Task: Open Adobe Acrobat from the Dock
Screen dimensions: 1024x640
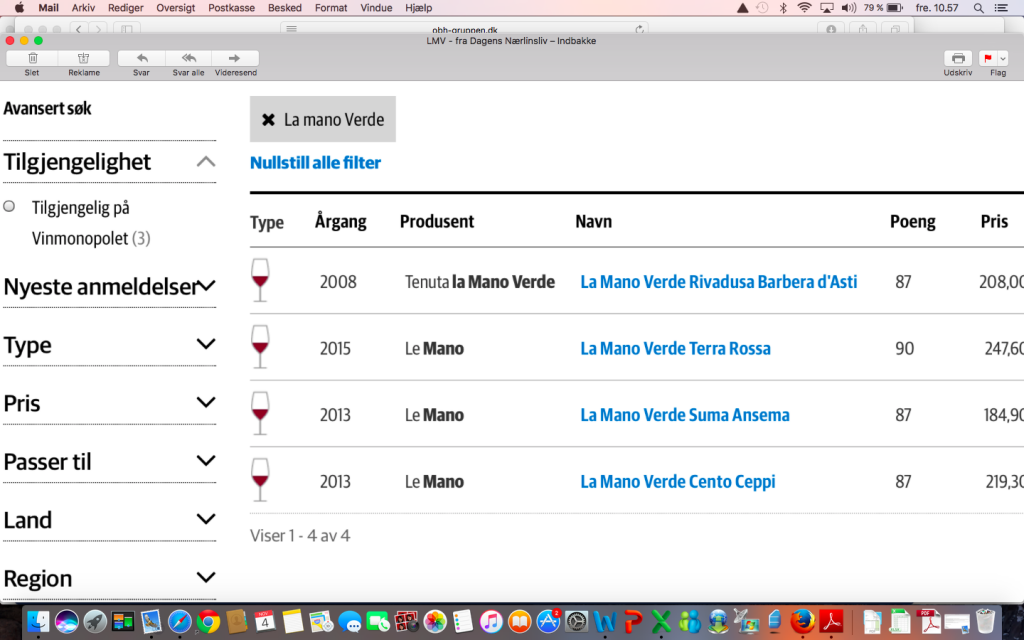Action: pyautogui.click(x=831, y=621)
